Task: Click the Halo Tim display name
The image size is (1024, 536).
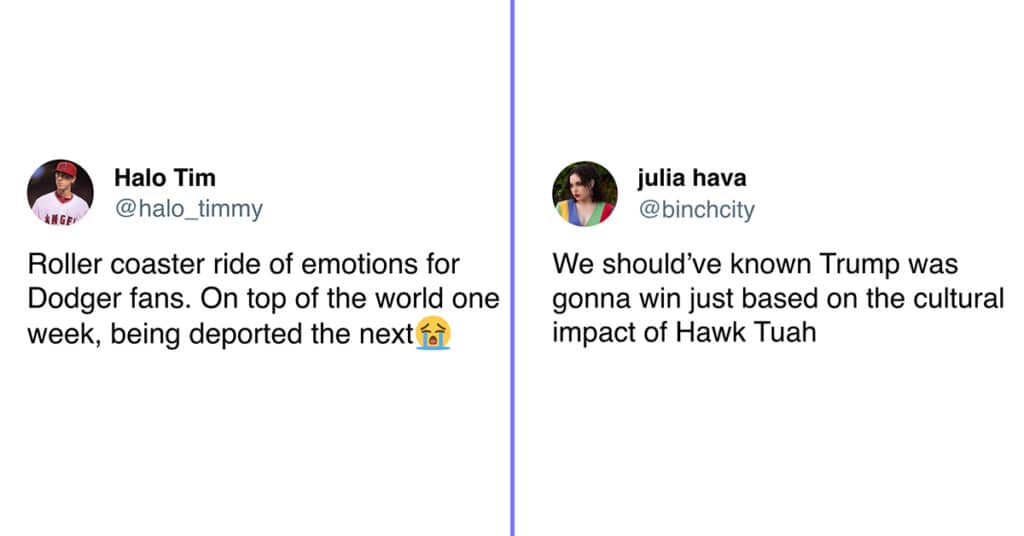Action: (165, 177)
